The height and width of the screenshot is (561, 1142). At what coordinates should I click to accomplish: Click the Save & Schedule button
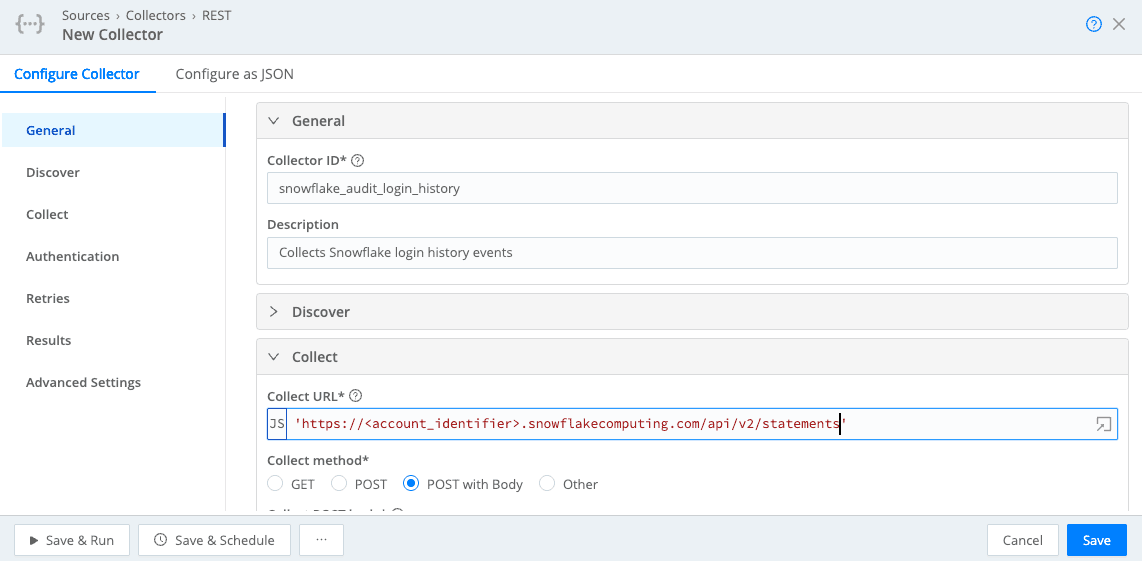point(214,540)
